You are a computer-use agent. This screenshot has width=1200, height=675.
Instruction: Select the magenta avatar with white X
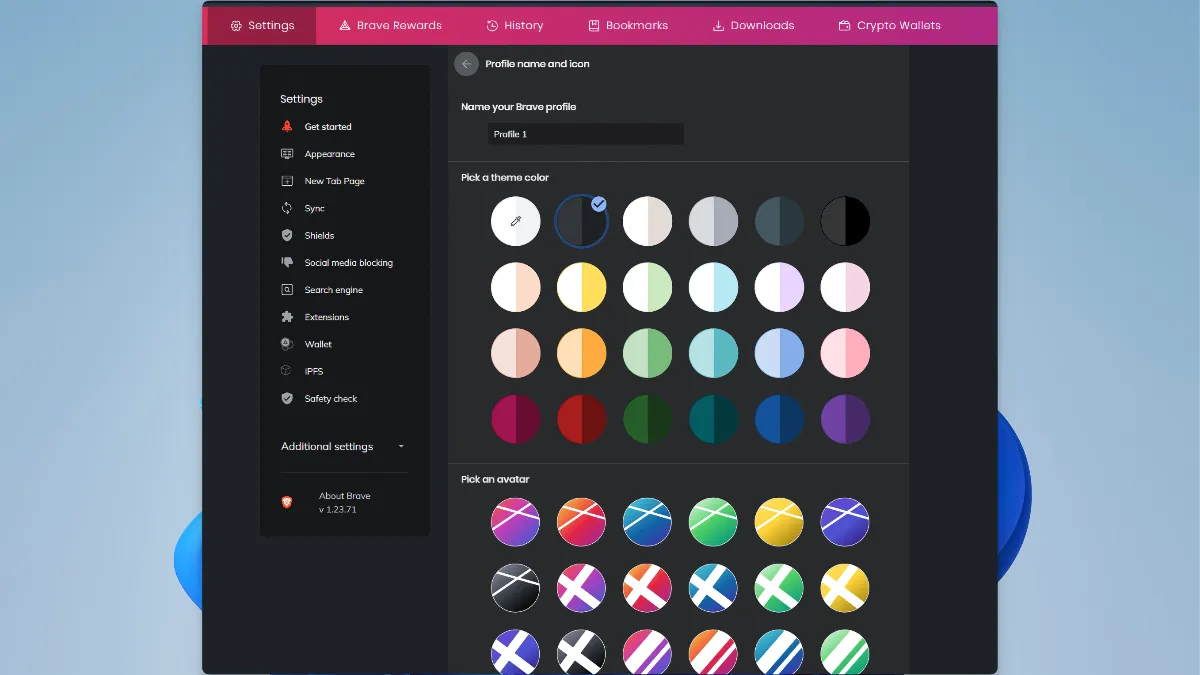tap(582, 588)
